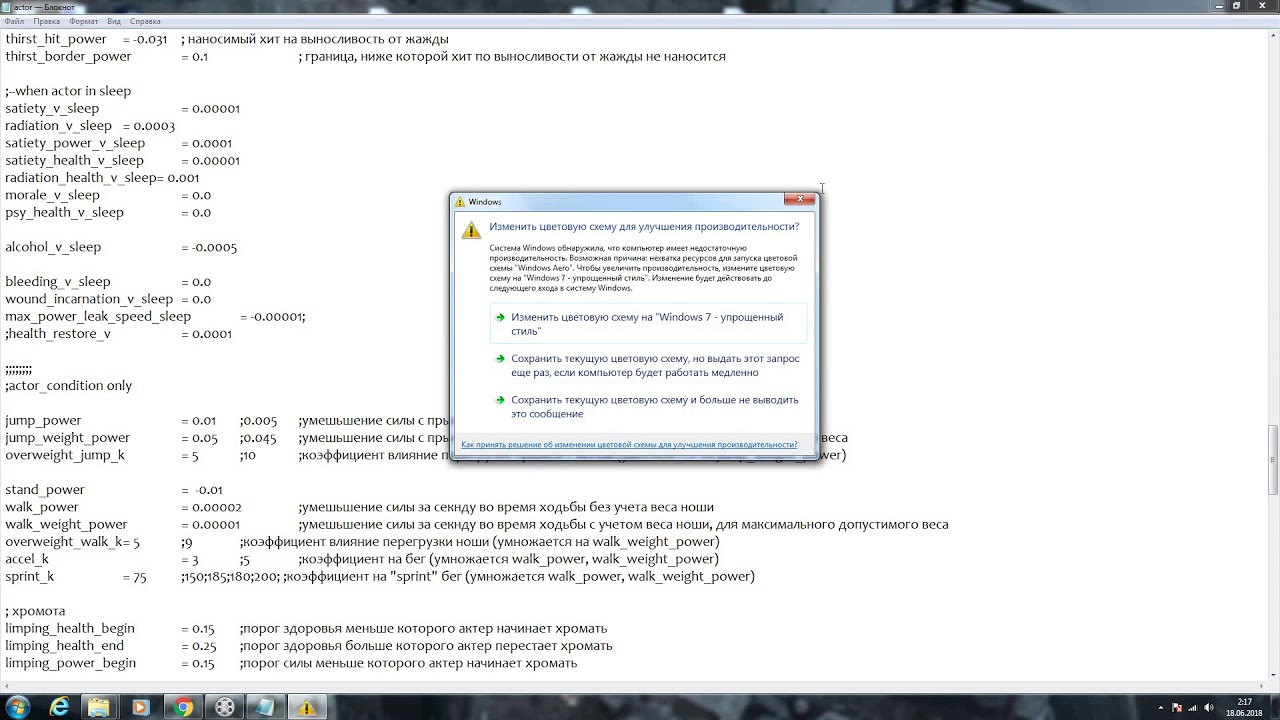Open Windows Explorer folder icon on taskbar
This screenshot has width=1280, height=720.
click(x=99, y=707)
